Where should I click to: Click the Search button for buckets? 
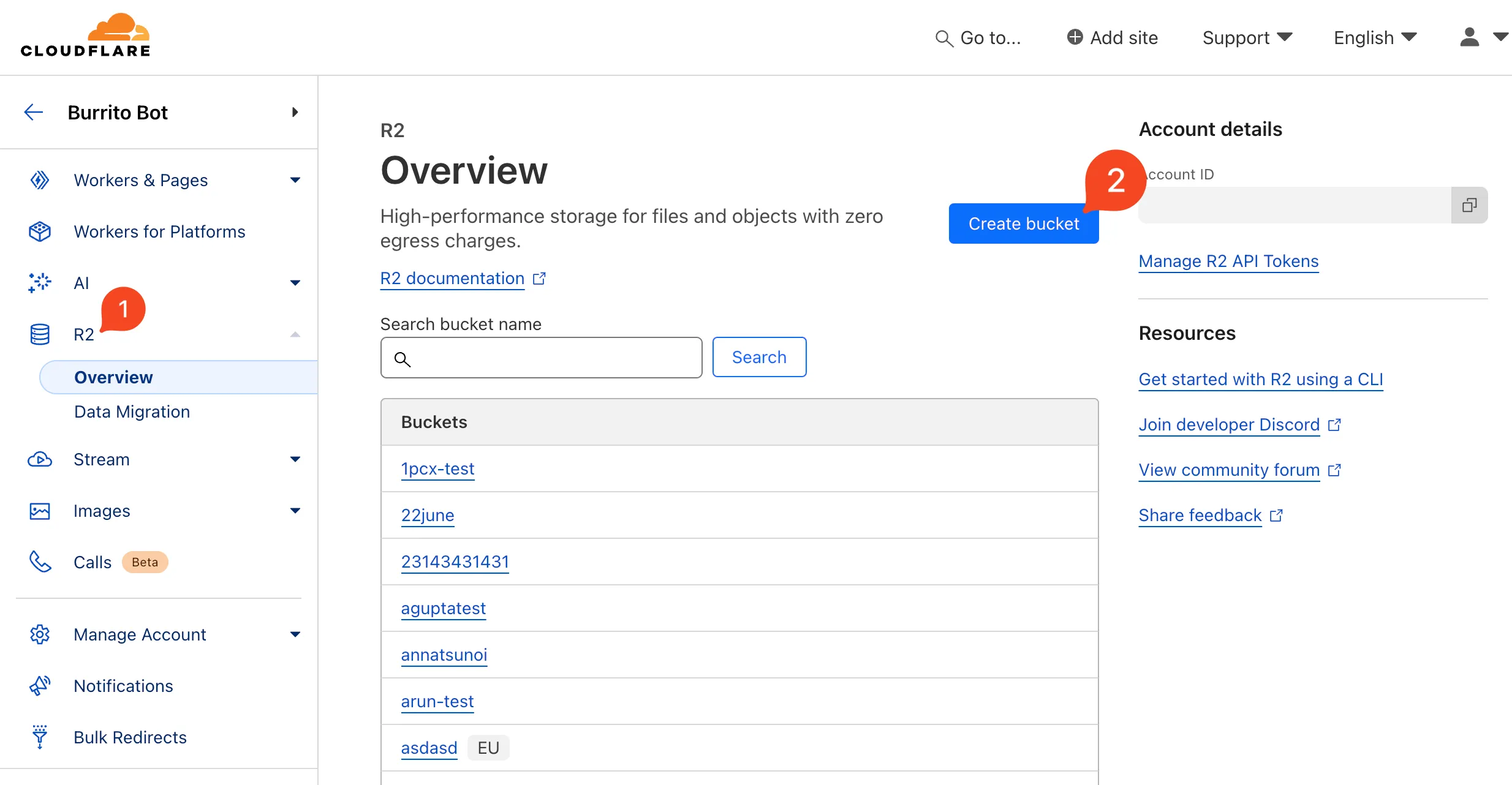click(759, 356)
